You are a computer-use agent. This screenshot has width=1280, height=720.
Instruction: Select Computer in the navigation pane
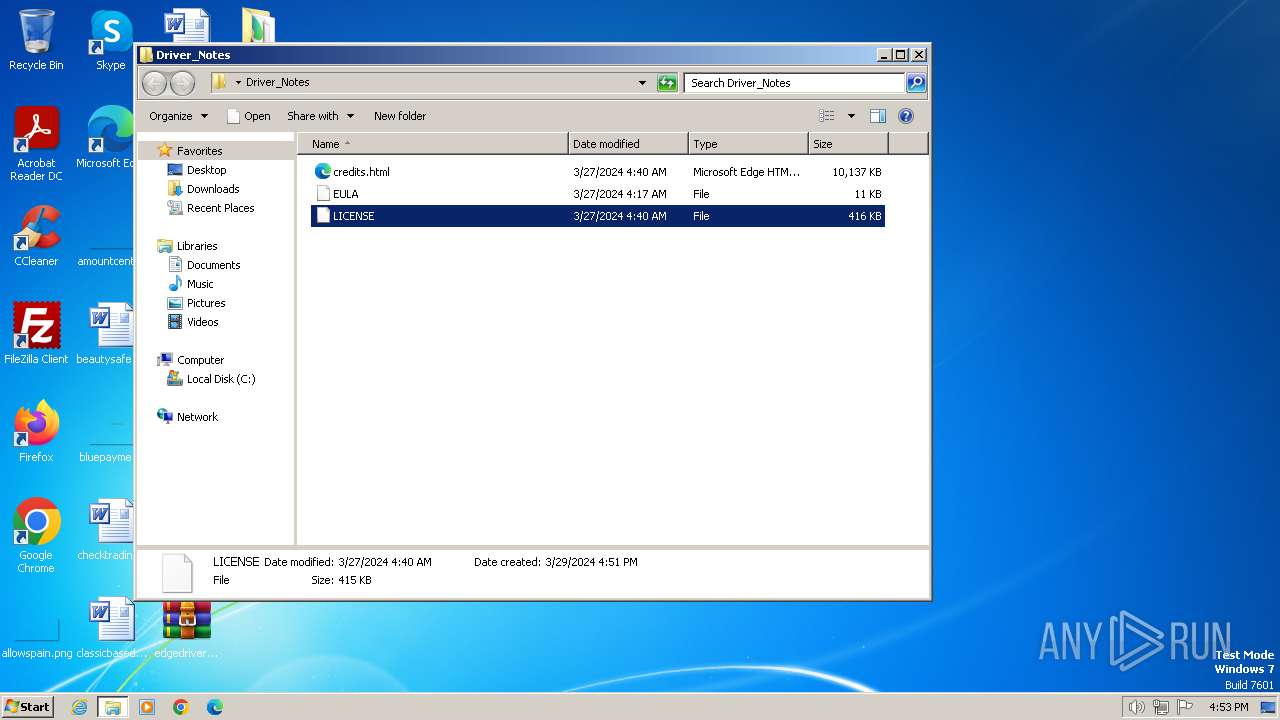[x=200, y=360]
